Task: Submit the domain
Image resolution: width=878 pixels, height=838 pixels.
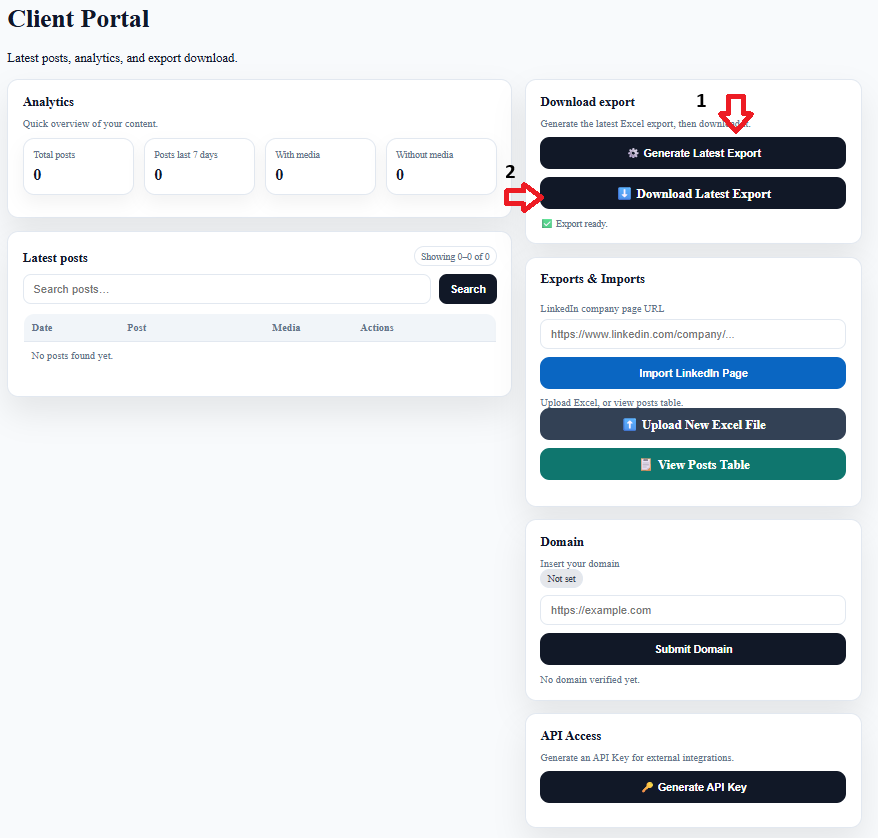Action: (x=693, y=649)
